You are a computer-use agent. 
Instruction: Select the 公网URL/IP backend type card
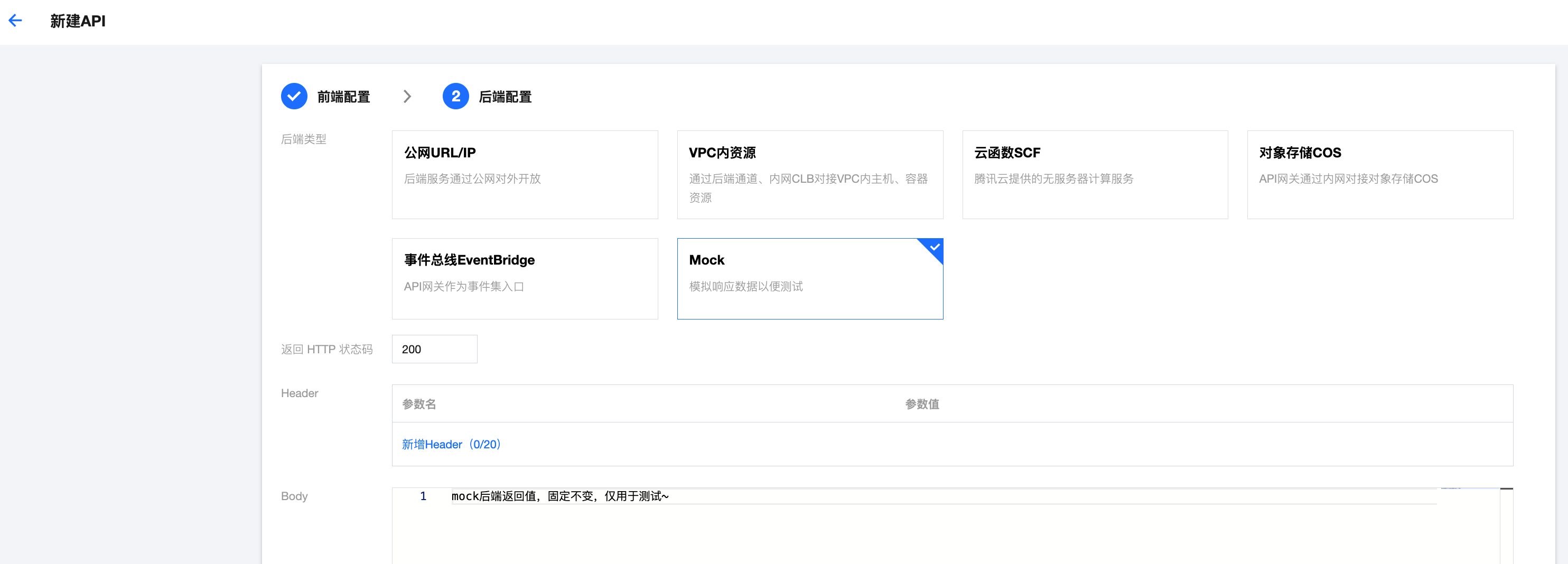[525, 175]
